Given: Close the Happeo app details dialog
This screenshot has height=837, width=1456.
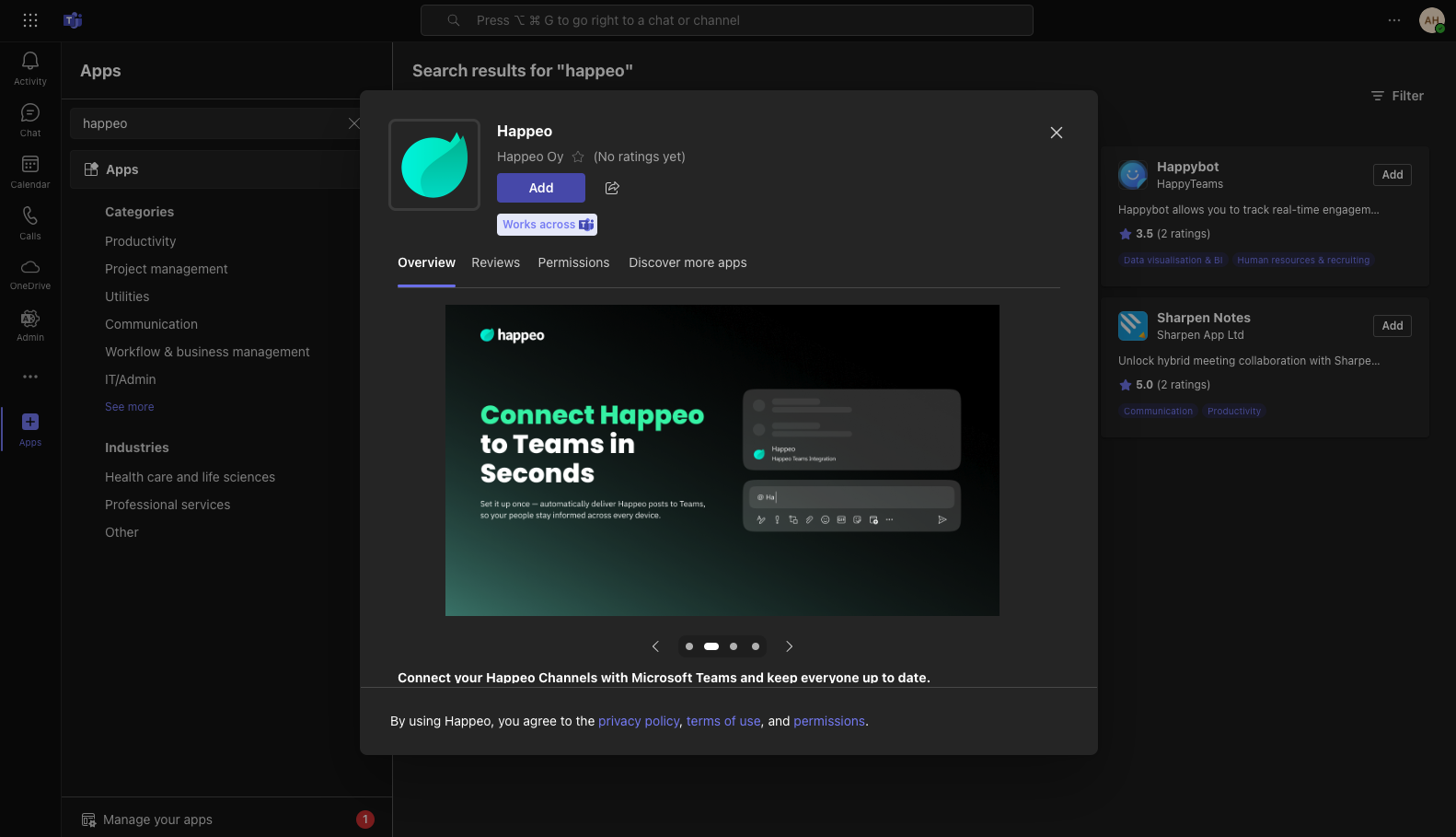Looking at the screenshot, I should pyautogui.click(x=1057, y=133).
